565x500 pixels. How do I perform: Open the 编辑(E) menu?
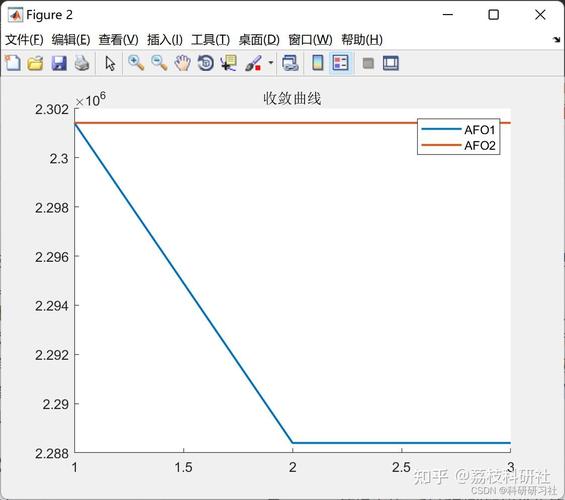71,40
